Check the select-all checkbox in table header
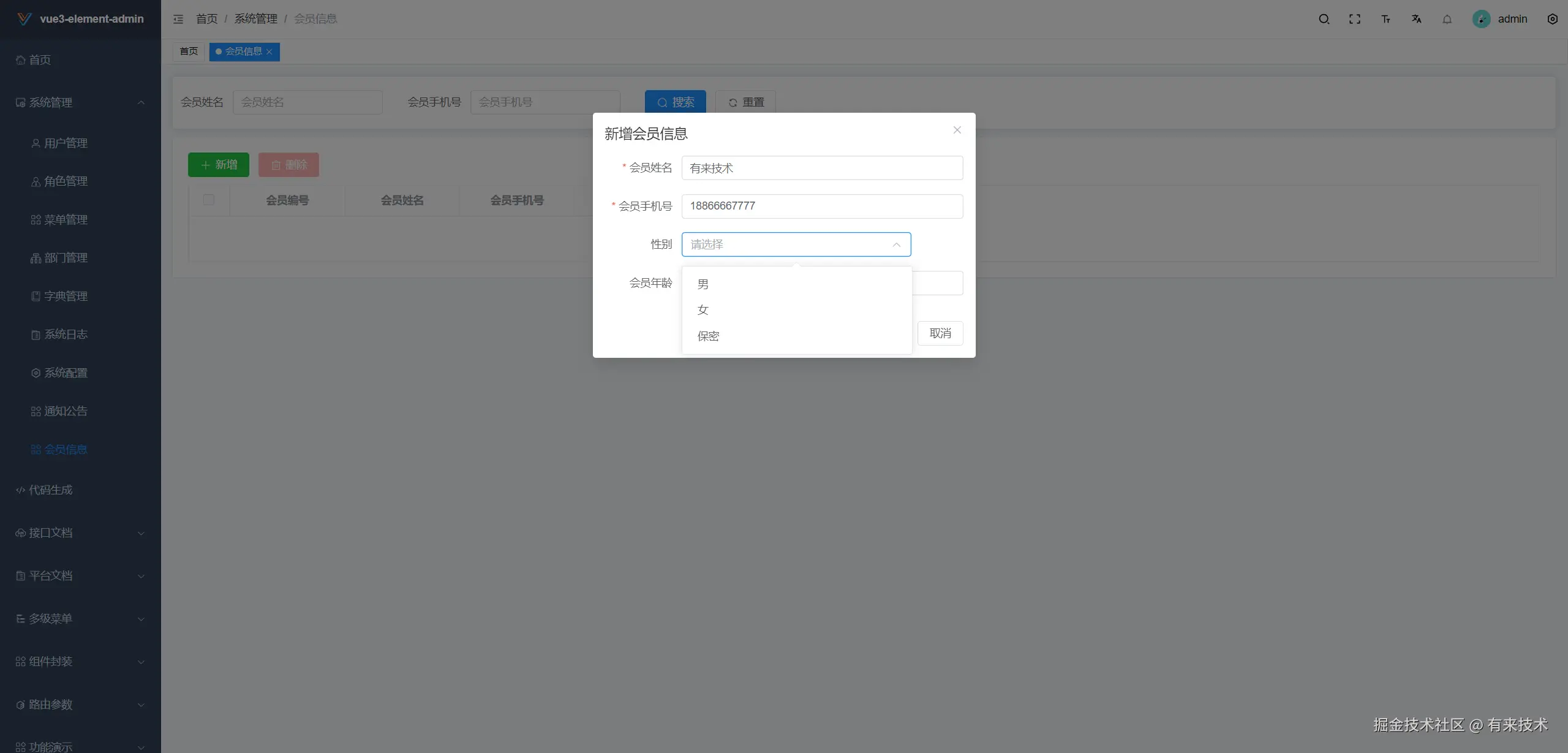This screenshot has height=753, width=1568. point(209,200)
